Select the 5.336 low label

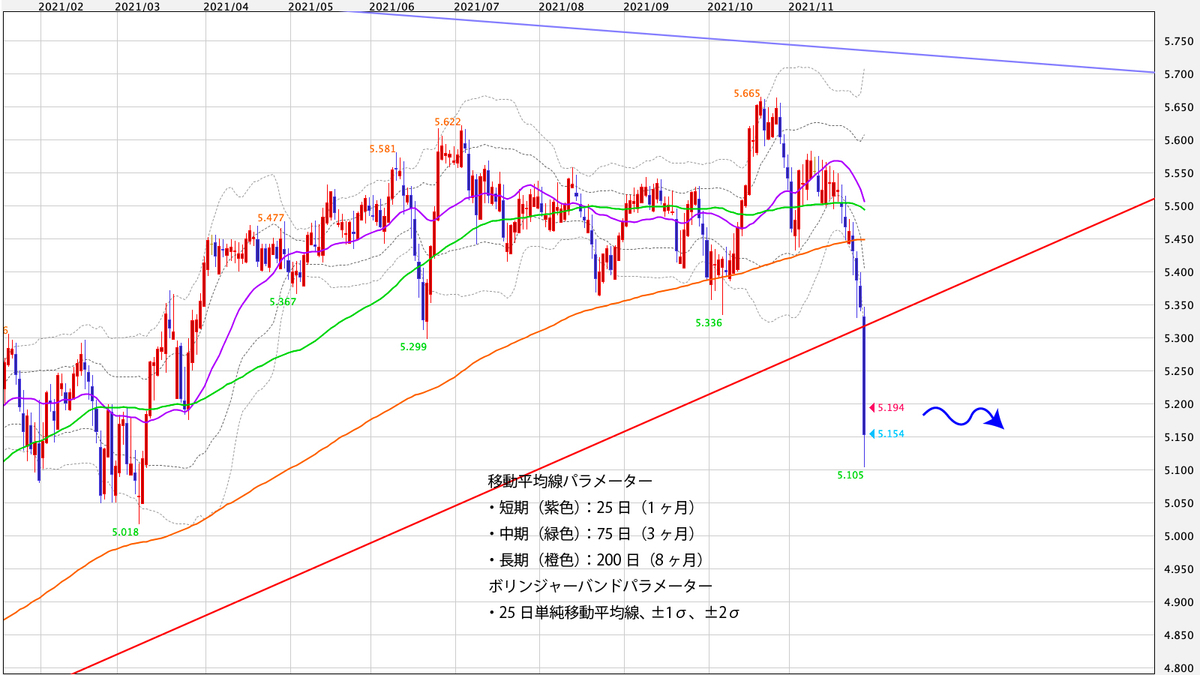tap(709, 323)
